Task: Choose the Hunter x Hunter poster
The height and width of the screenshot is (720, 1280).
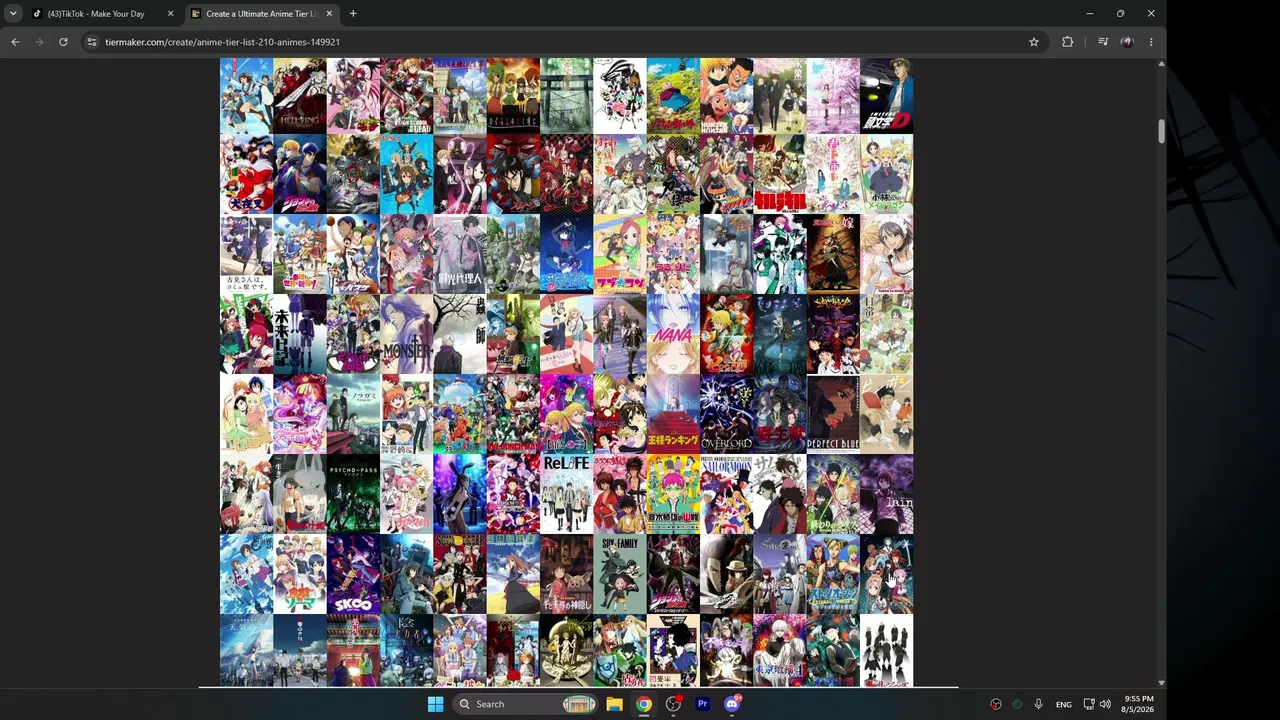Action: (727, 96)
